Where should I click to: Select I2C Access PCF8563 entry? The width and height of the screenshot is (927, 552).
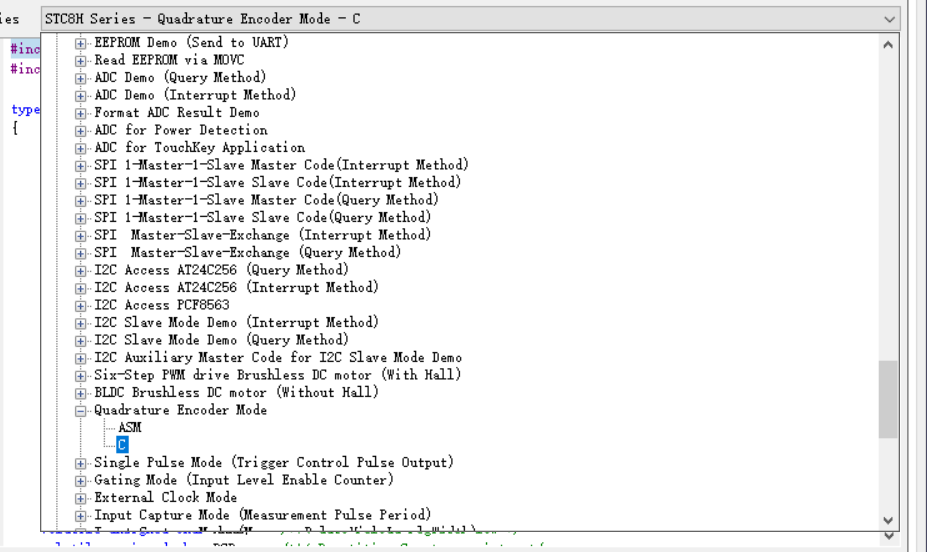(x=161, y=305)
